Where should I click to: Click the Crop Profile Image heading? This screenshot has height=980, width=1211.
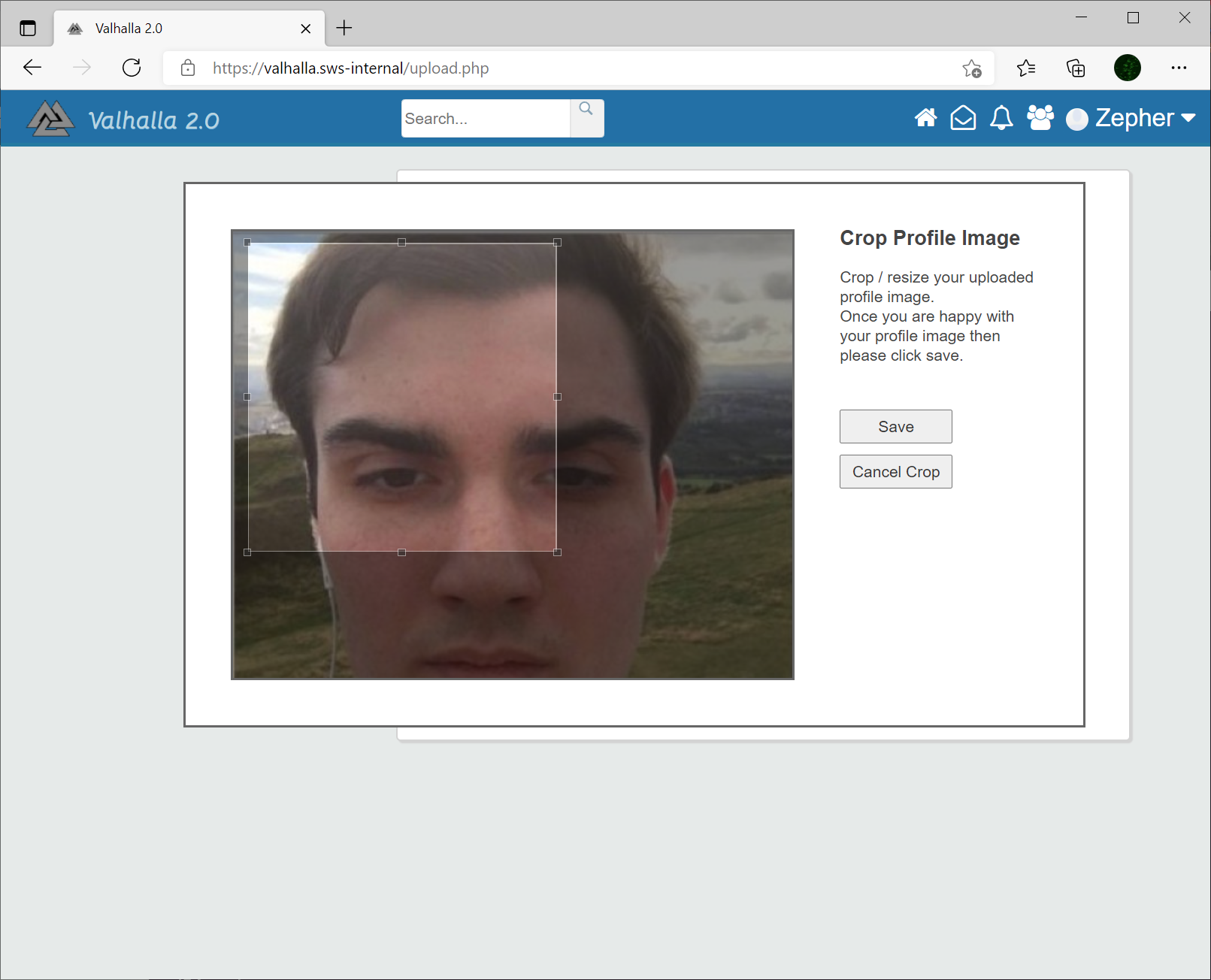pos(930,238)
